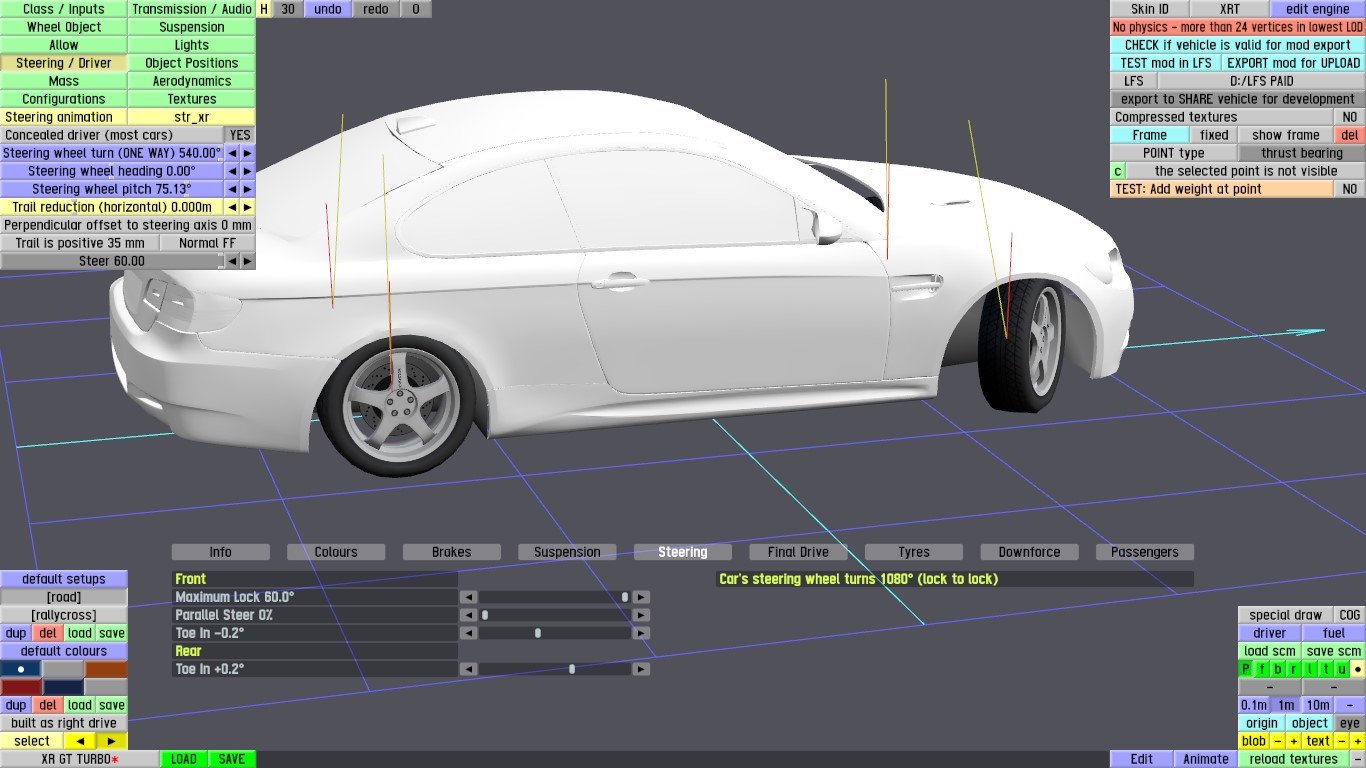Image resolution: width=1366 pixels, height=768 pixels.
Task: Click left arrow of Maximum Lock slider
Action: 468,597
